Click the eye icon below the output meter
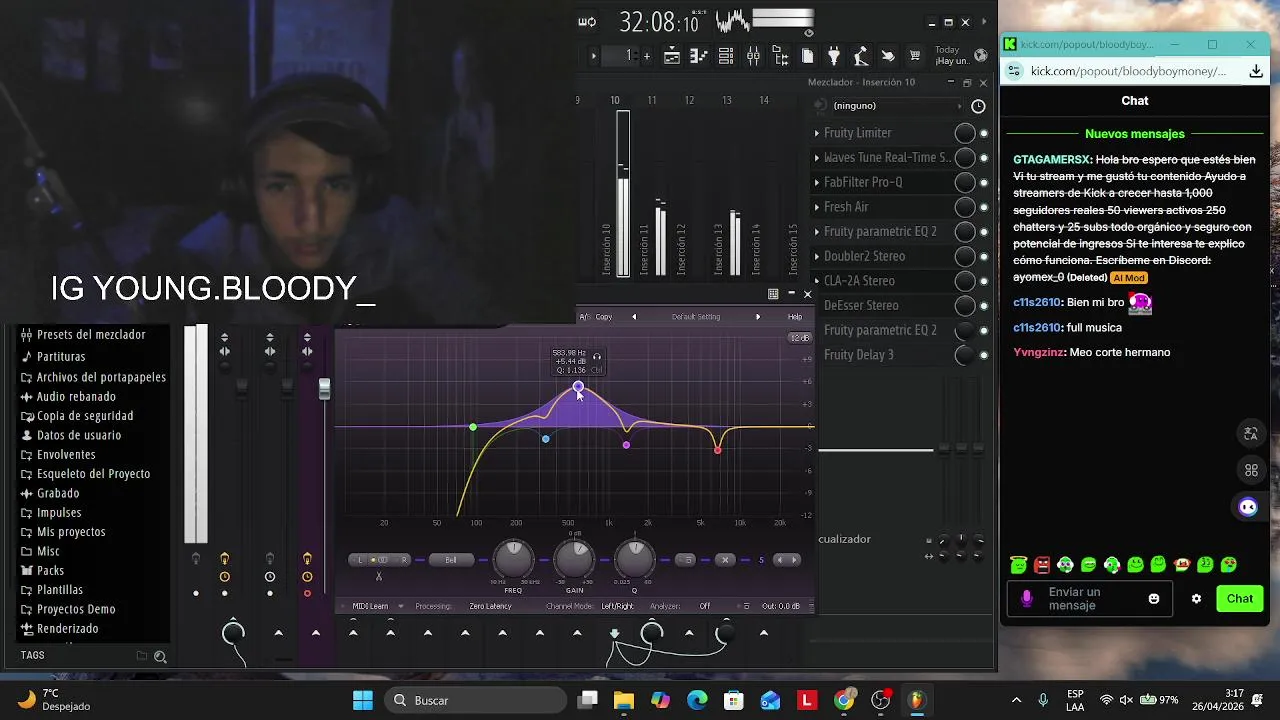 click(x=809, y=33)
